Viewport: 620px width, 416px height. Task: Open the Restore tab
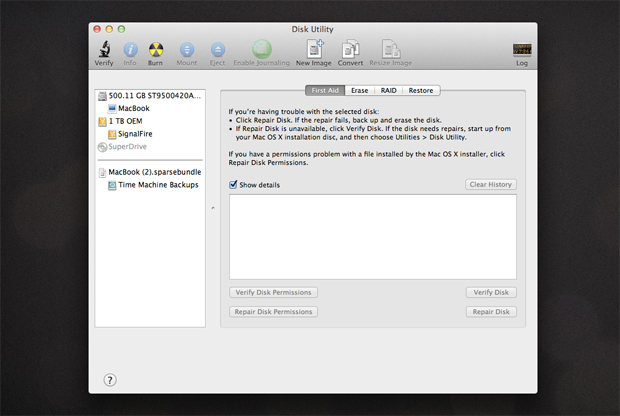click(x=421, y=90)
